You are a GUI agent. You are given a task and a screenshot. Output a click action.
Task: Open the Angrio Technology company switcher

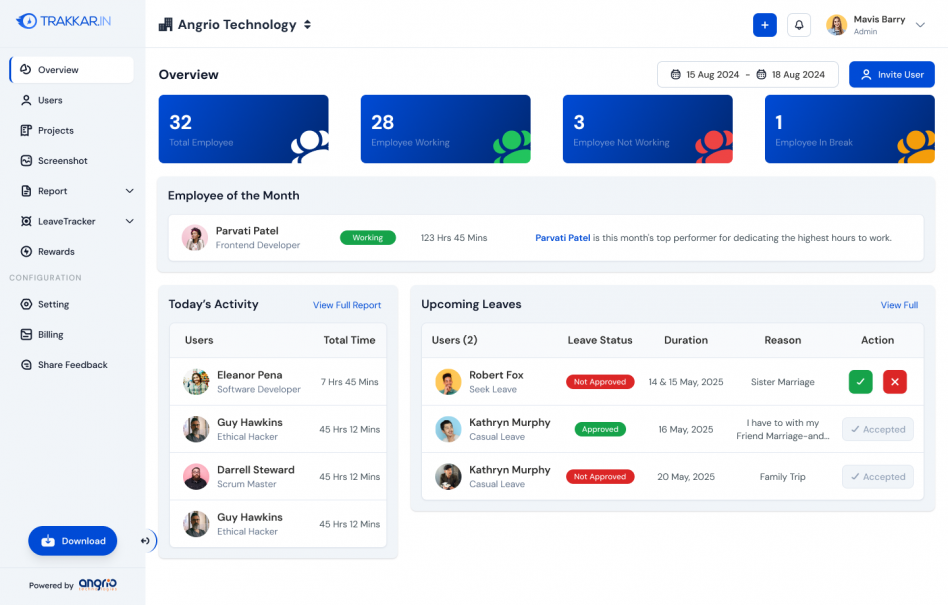[235, 25]
